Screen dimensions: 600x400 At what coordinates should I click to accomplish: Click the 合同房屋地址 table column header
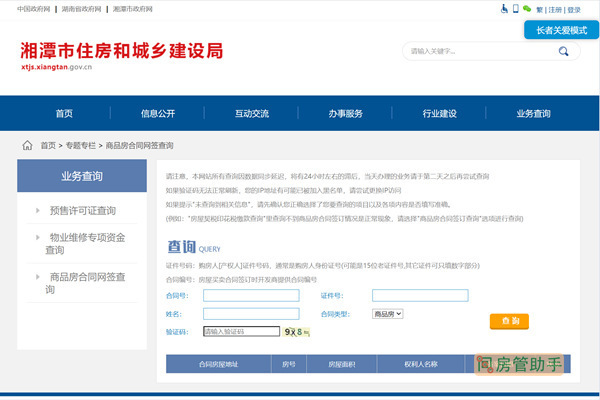click(x=218, y=364)
